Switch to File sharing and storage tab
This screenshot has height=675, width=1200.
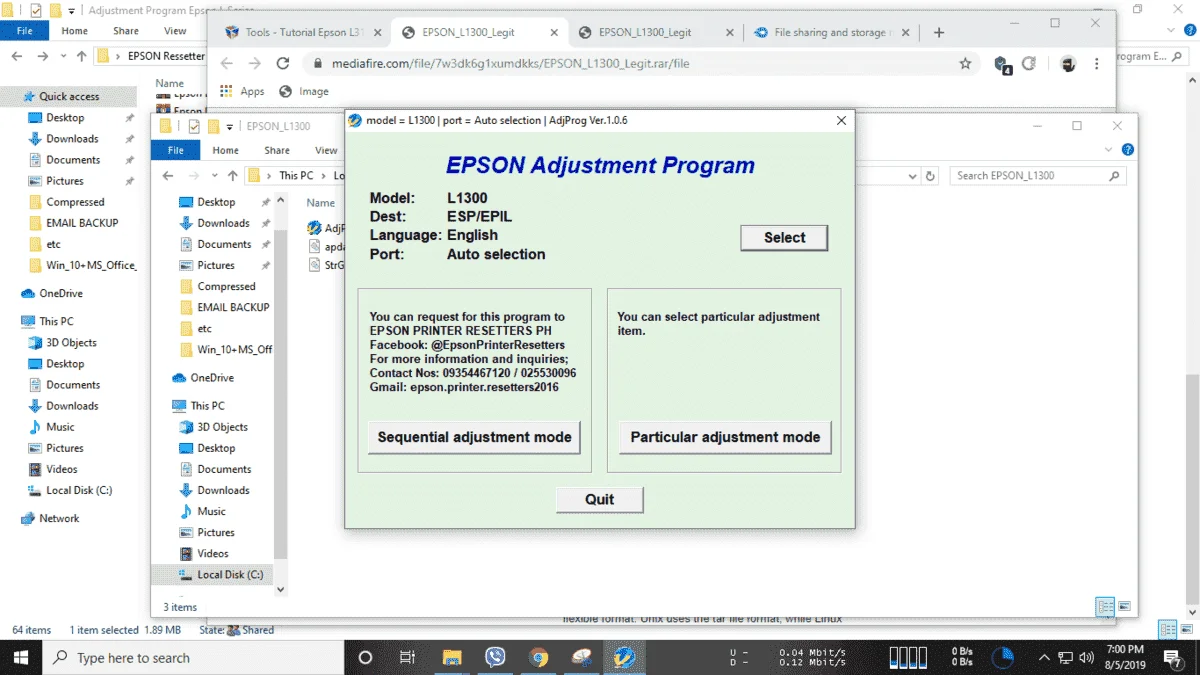830,32
